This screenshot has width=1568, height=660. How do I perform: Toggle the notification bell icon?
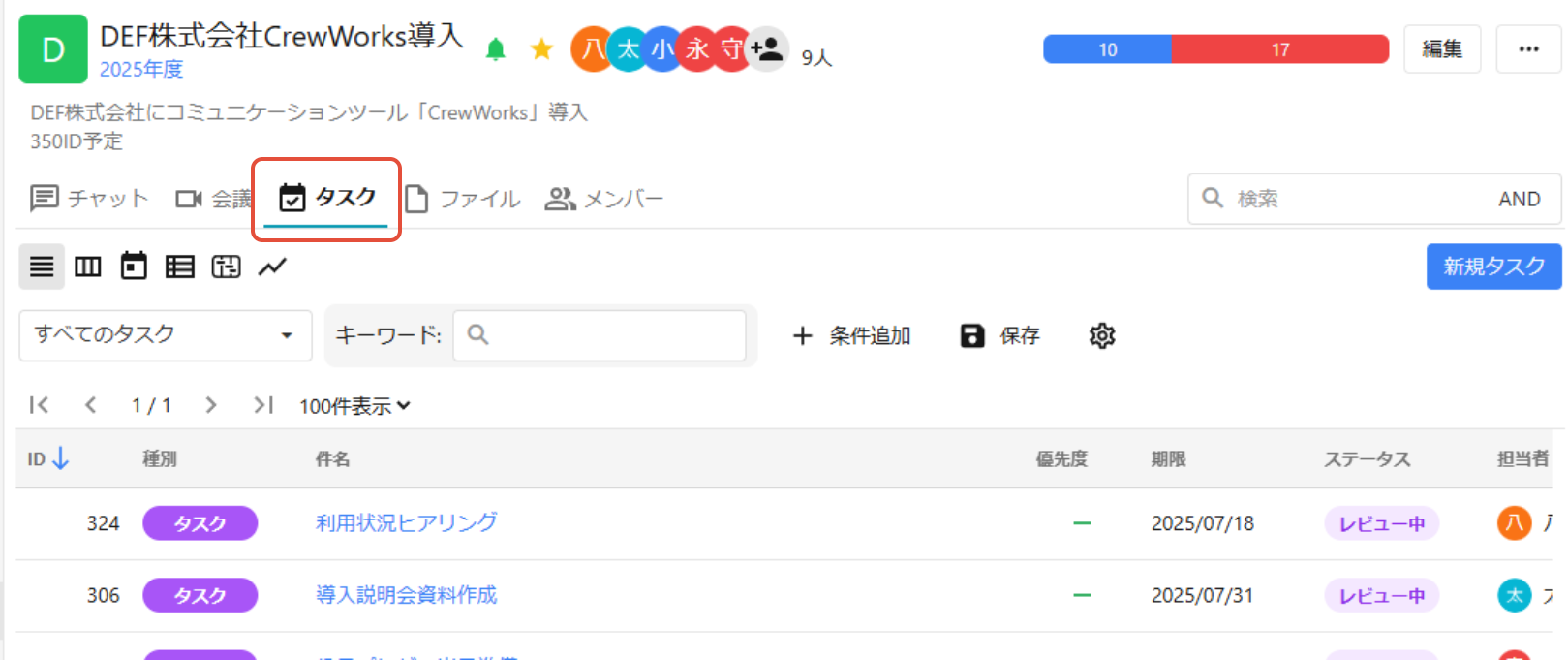[x=496, y=49]
